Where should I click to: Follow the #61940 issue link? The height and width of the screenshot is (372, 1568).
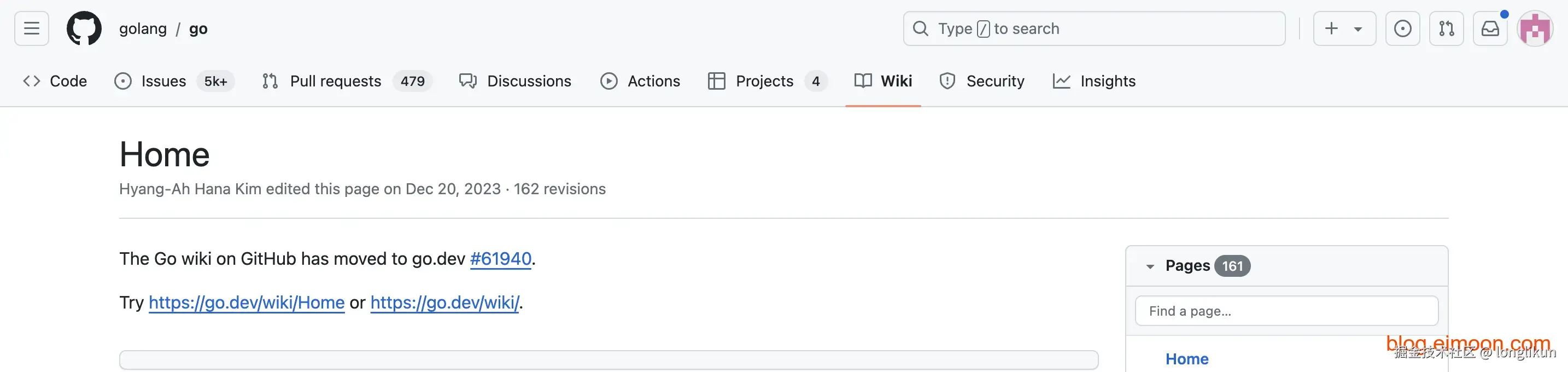(x=500, y=259)
